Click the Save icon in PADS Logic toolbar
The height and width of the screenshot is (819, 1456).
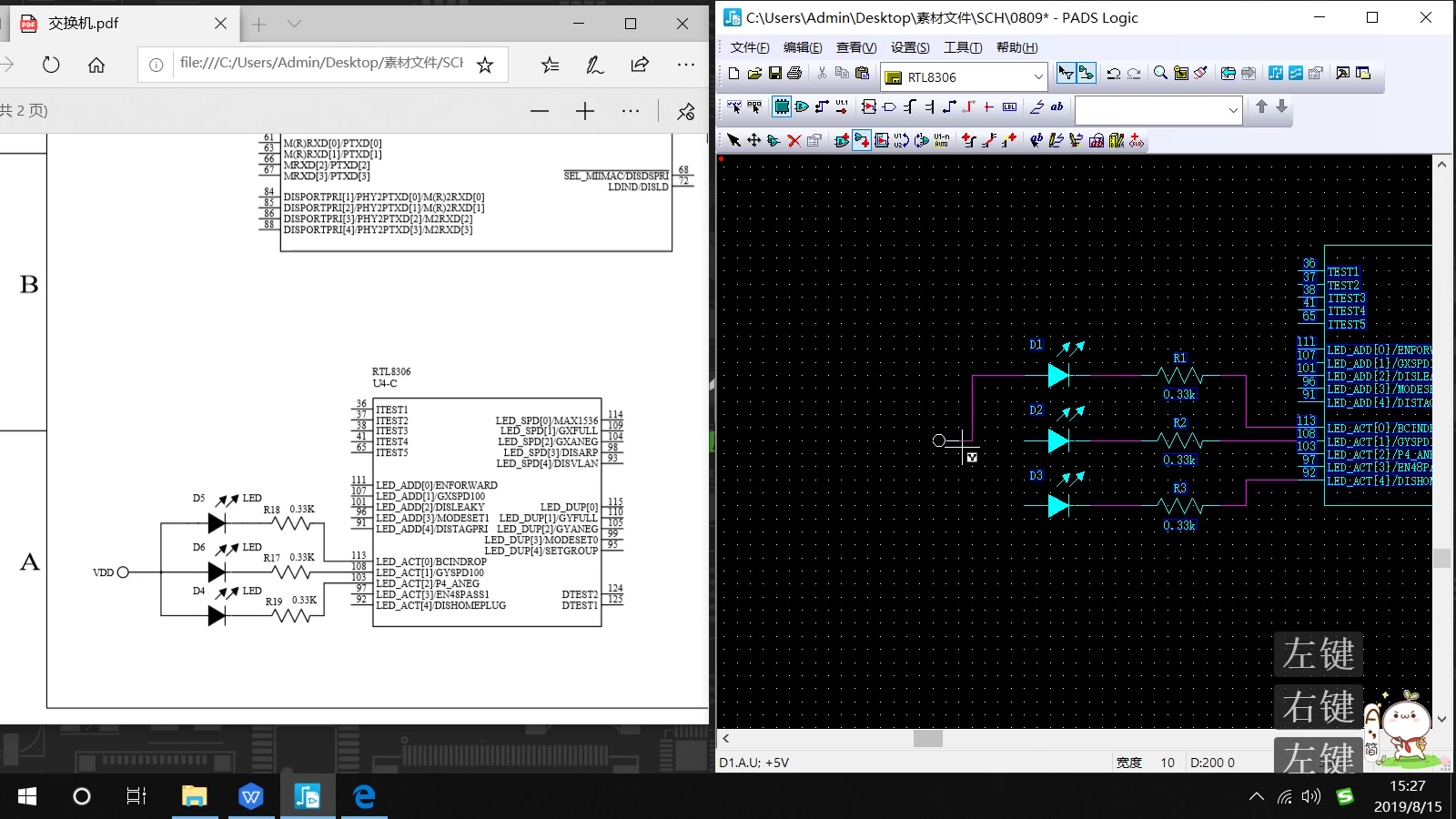point(775,74)
